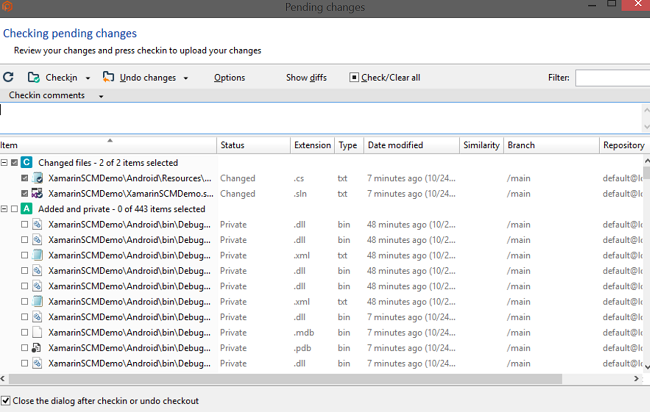Uncheck 'Close the dialog after checkin' option
This screenshot has width=650, height=412.
coord(7,401)
